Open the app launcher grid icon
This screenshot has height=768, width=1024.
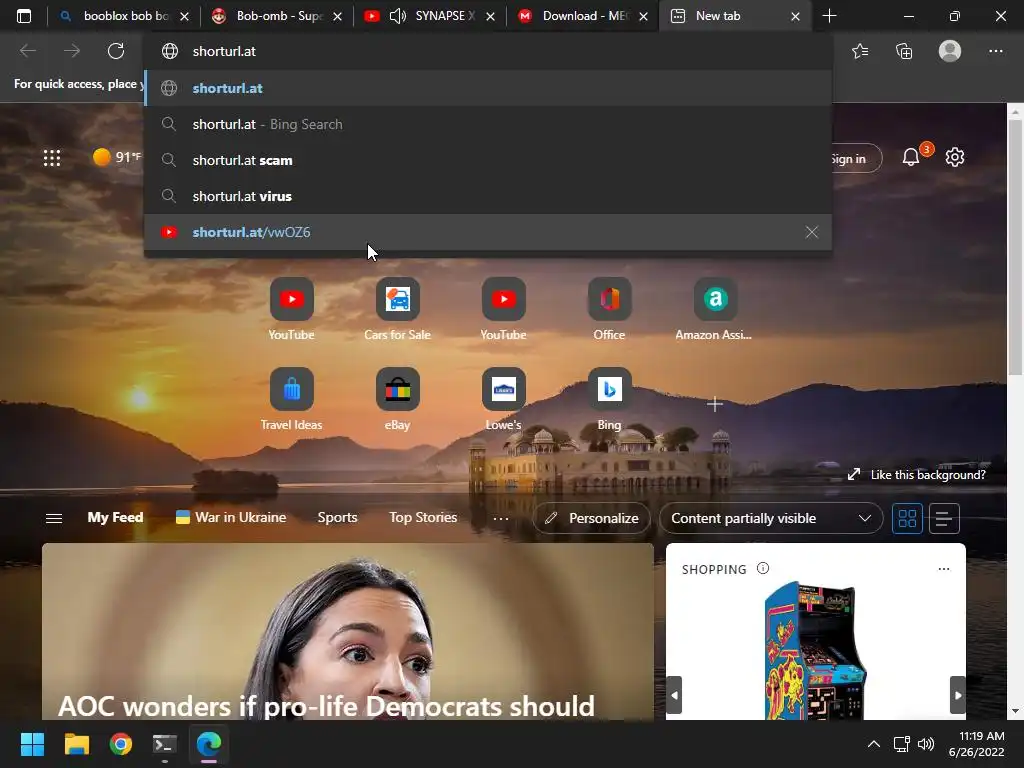[52, 157]
